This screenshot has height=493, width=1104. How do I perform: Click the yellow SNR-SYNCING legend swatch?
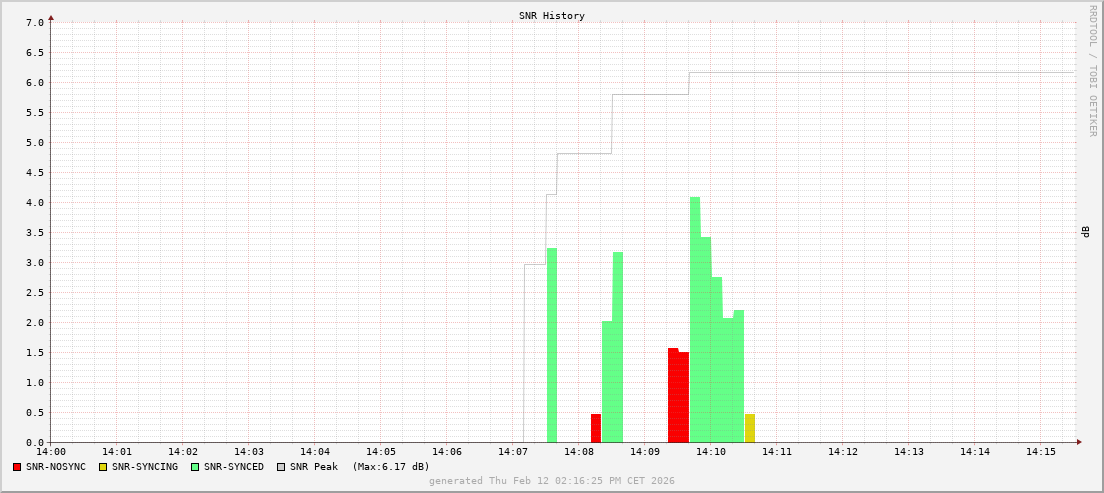click(103, 467)
